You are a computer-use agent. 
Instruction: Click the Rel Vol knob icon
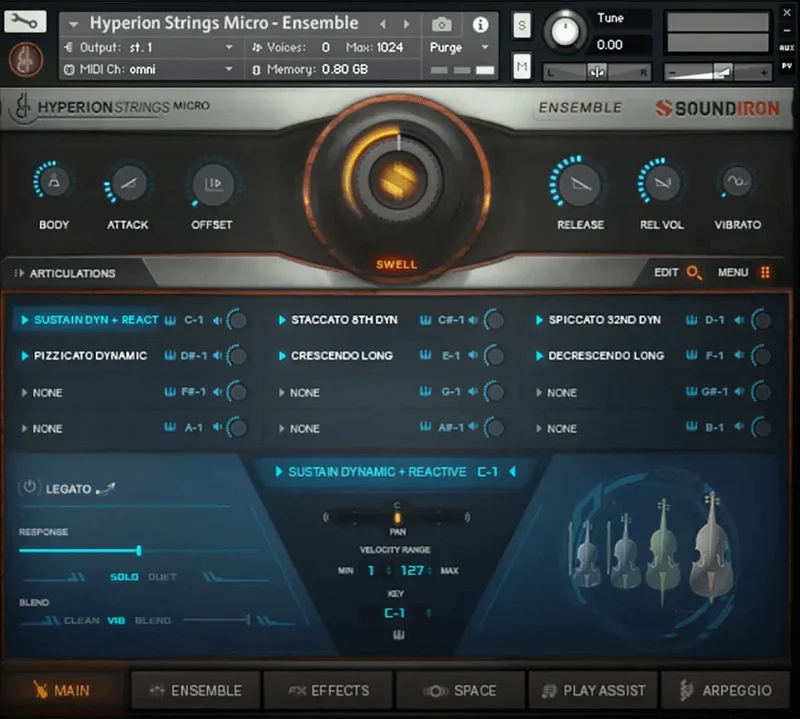click(x=662, y=183)
